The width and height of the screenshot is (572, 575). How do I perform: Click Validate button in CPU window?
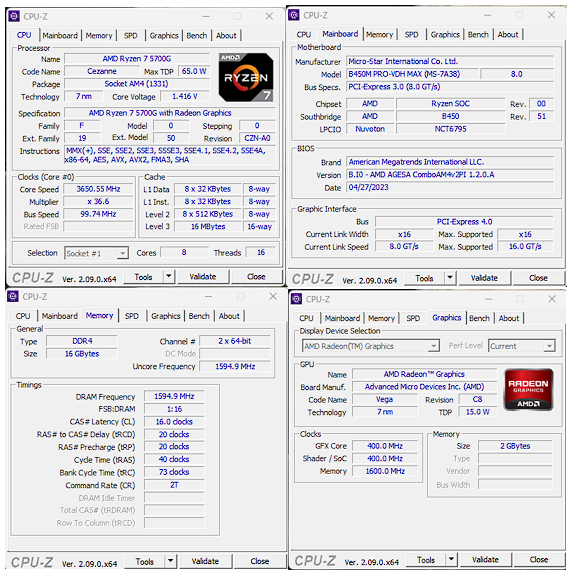[x=203, y=276]
